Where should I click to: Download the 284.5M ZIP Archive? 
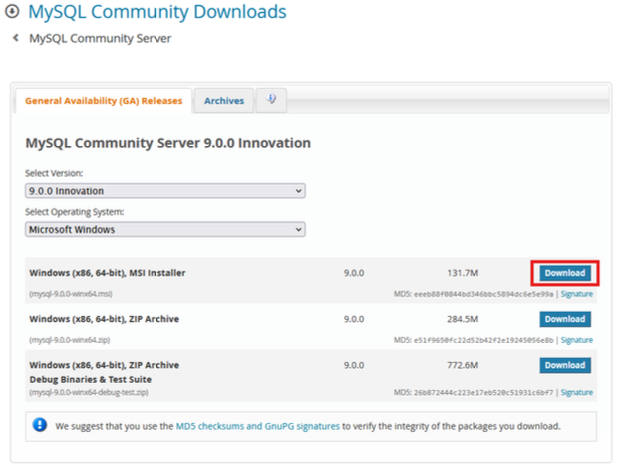point(565,319)
